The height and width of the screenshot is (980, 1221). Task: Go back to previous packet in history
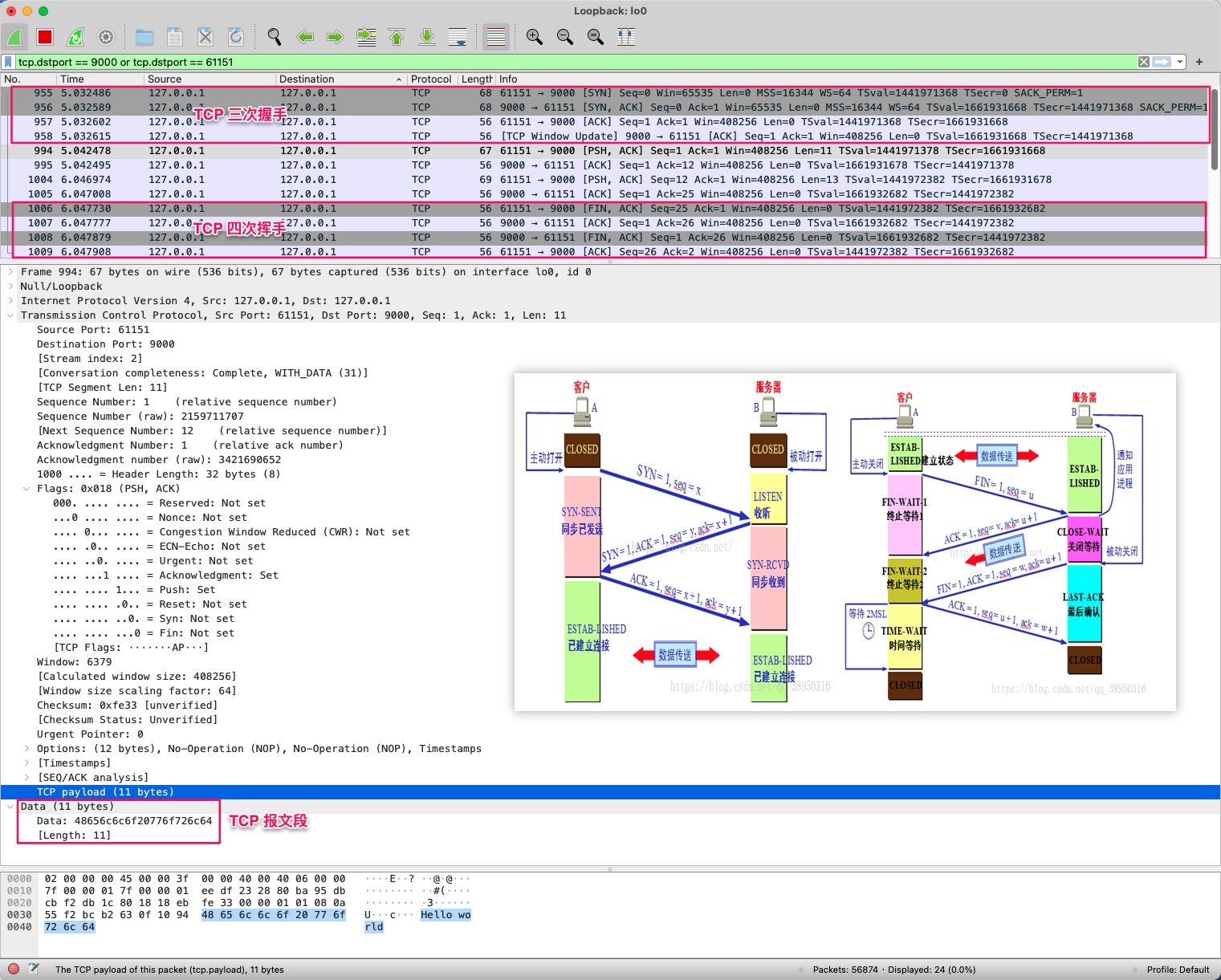coord(305,37)
